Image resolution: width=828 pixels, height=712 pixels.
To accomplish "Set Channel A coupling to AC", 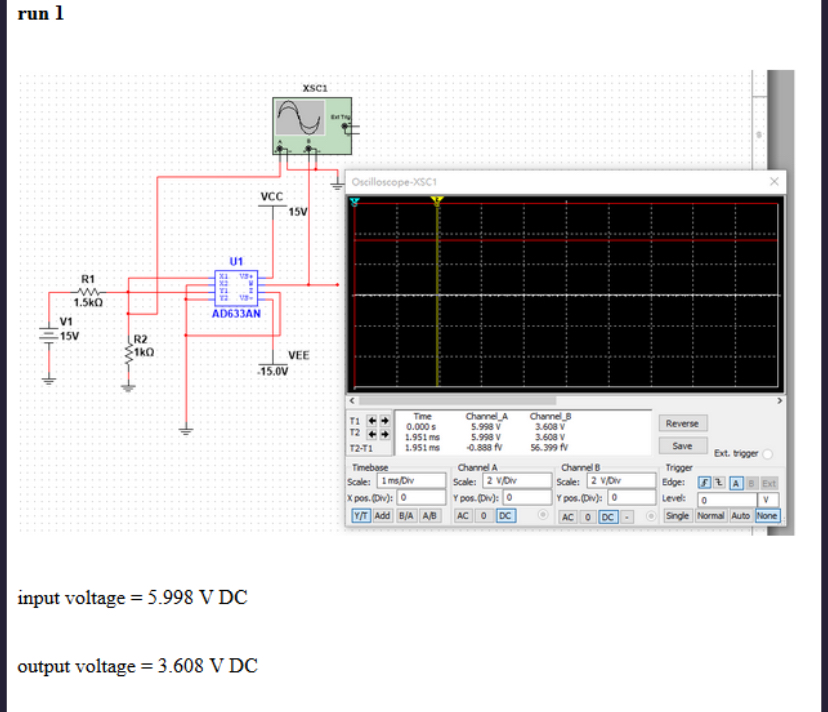I will coord(463,514).
